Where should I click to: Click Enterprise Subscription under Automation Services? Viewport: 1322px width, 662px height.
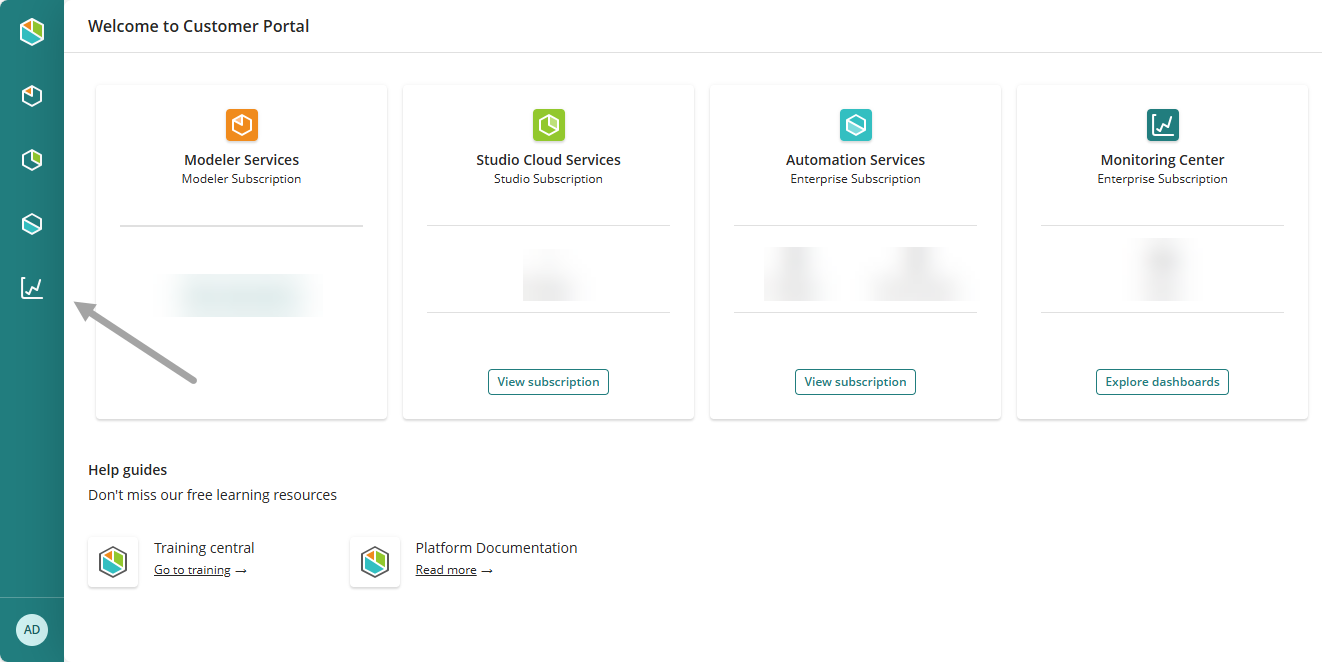(x=856, y=179)
